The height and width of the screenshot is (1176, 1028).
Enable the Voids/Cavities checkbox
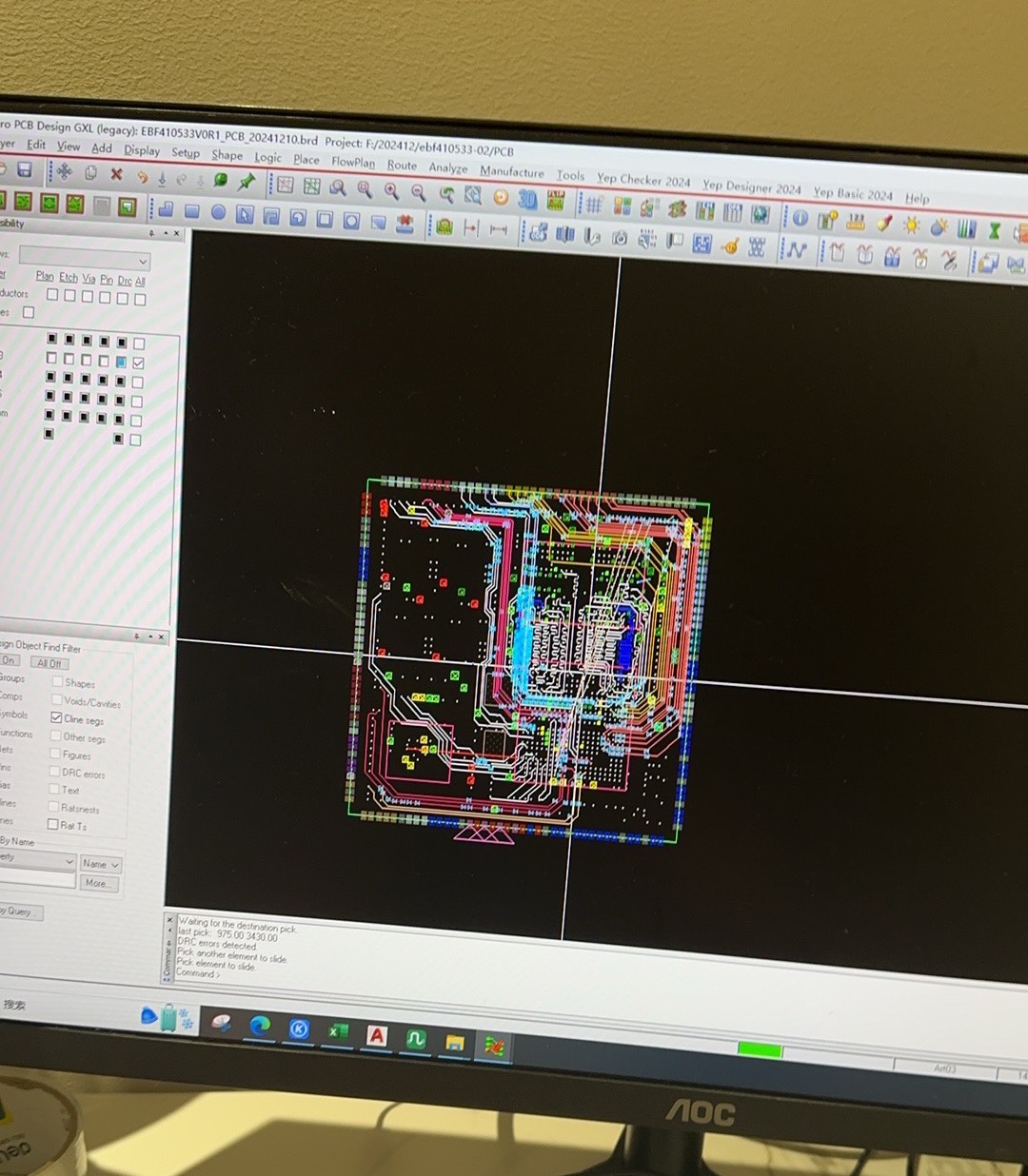[x=57, y=699]
